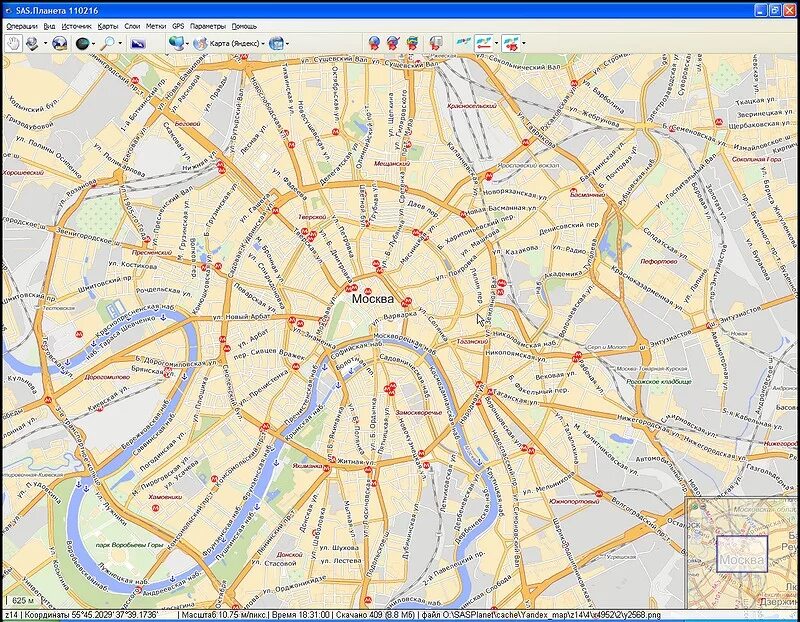Click the Масштаб 10.75 м/пикс. status entry
Image resolution: width=800 pixels, height=622 pixels.
tap(224, 615)
